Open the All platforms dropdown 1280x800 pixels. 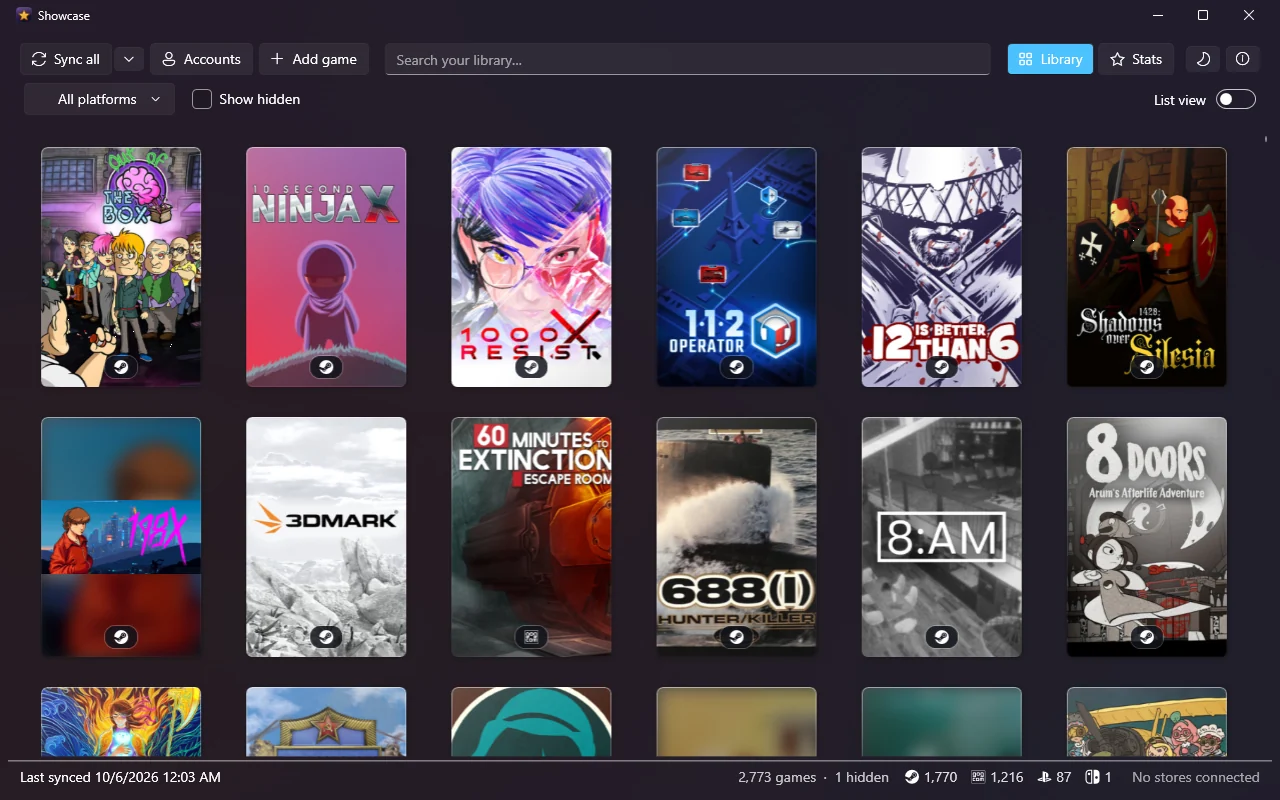99,99
